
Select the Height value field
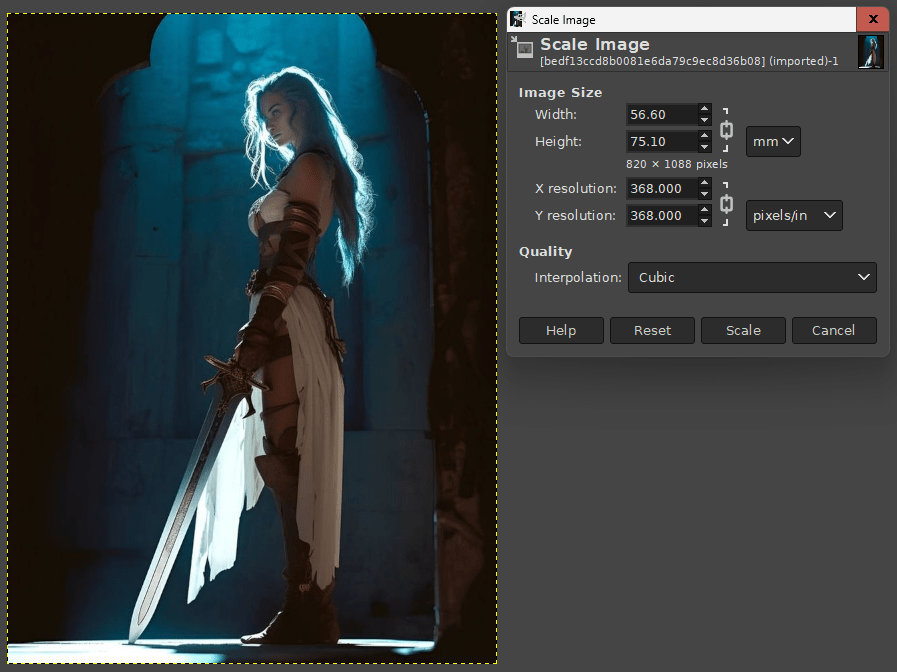pos(661,142)
